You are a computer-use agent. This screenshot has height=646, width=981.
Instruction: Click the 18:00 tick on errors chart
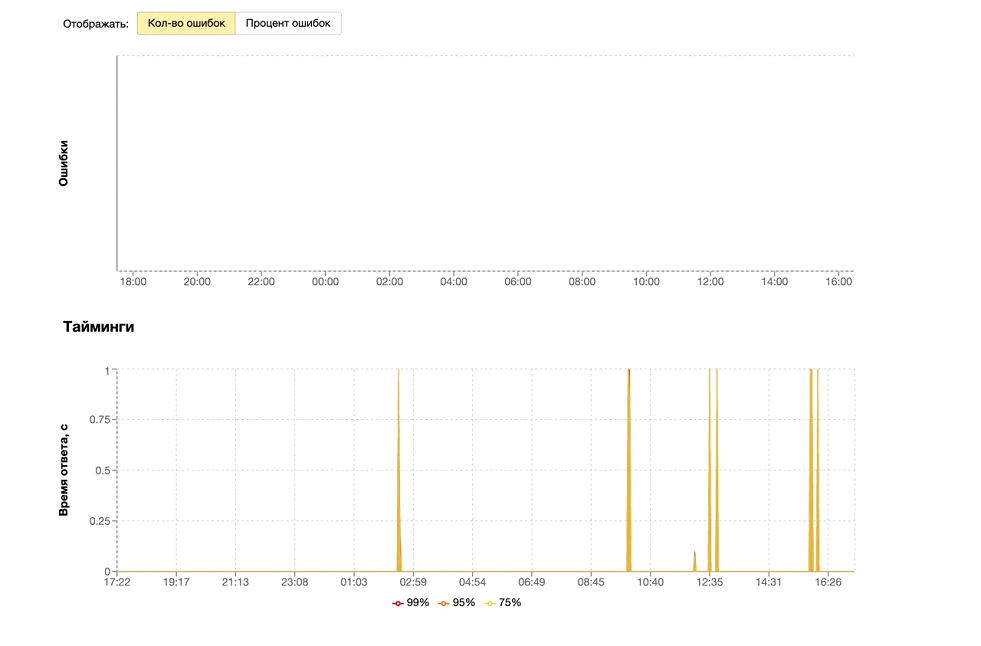point(133,281)
